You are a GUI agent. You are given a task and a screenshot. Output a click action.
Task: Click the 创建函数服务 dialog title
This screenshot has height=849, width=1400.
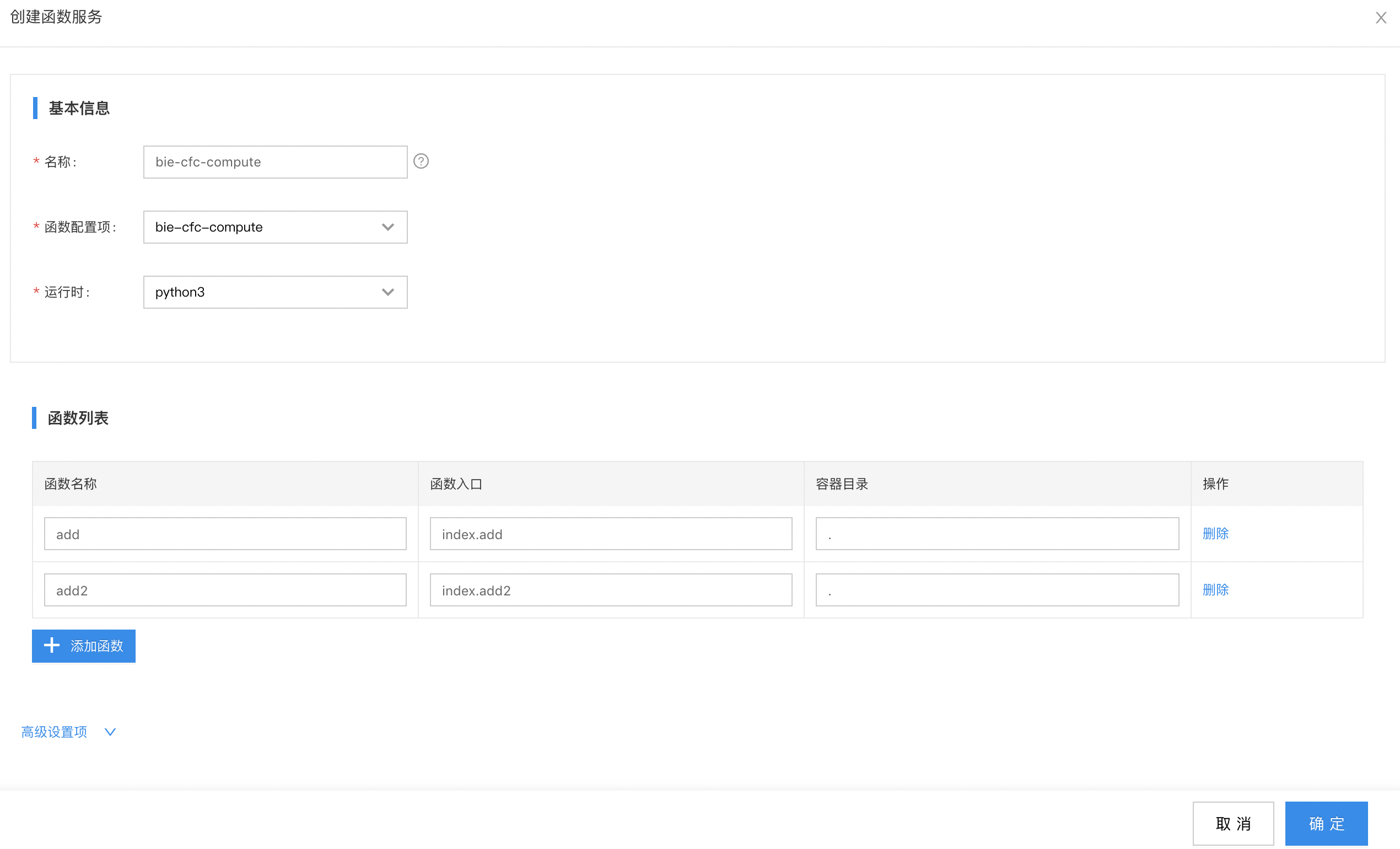coord(56,17)
